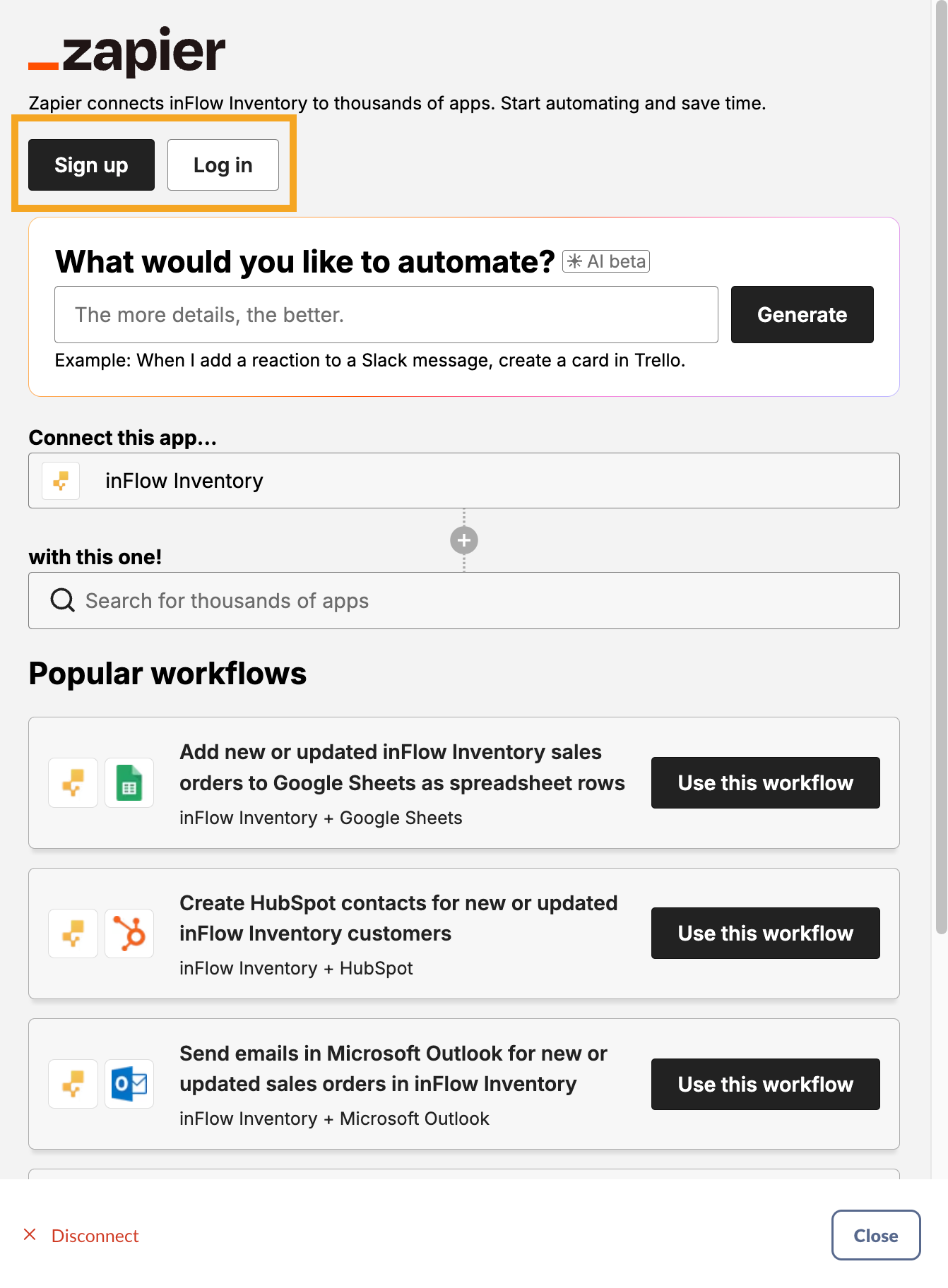Open the Google Sheets sales orders workflow title
This screenshot has height=1288, width=948.
pos(402,768)
